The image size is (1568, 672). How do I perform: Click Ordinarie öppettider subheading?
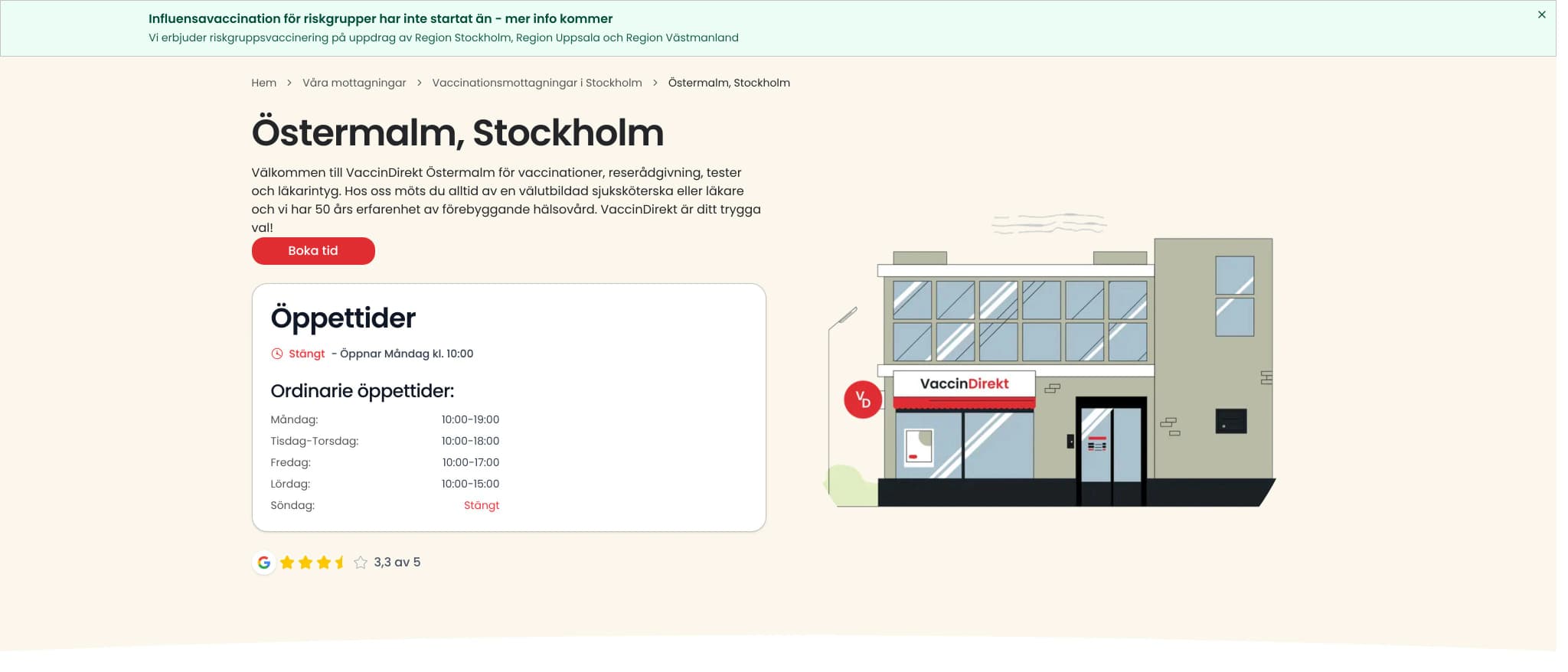[362, 391]
